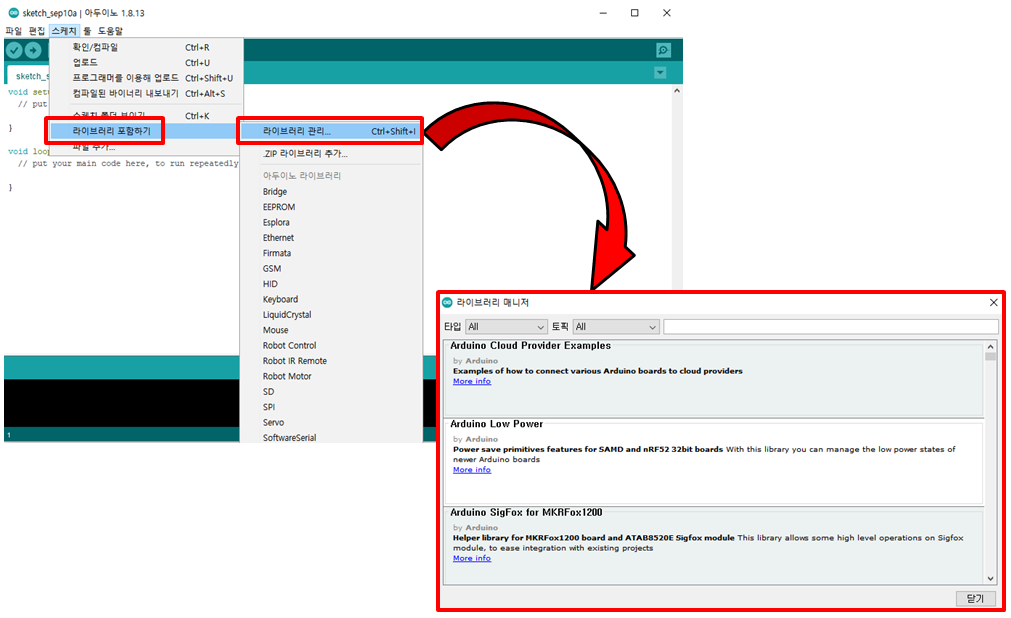Click More info under Arduino Low Power
The image size is (1011, 618).
471,470
